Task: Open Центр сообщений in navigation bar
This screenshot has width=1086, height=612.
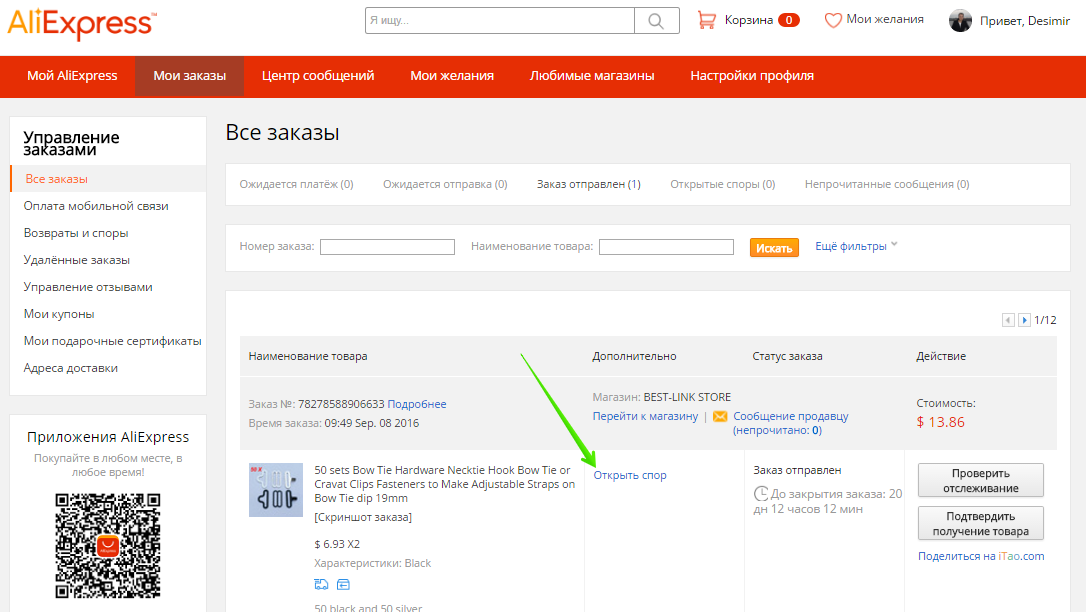Action: [318, 76]
